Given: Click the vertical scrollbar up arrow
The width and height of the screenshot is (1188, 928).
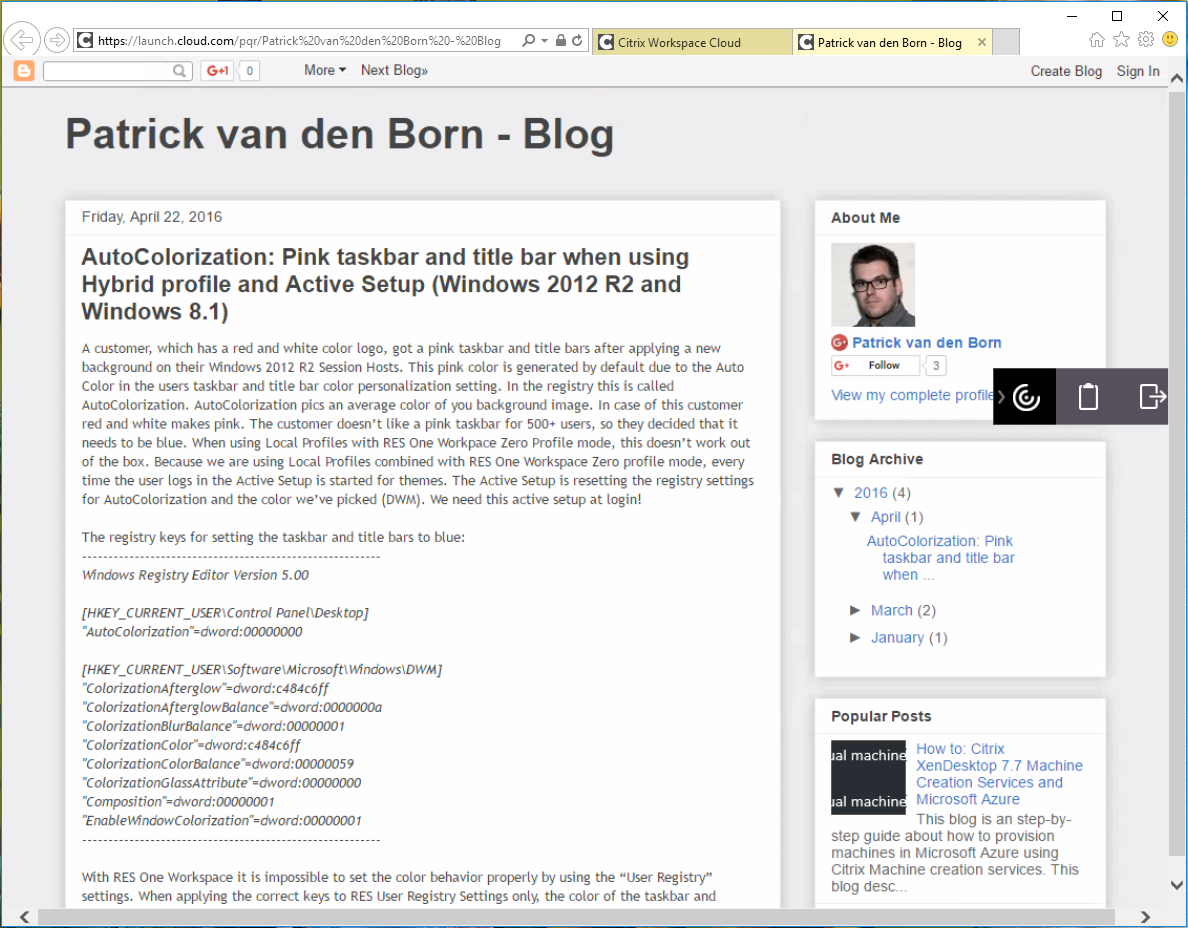Looking at the screenshot, I should pos(1177,78).
